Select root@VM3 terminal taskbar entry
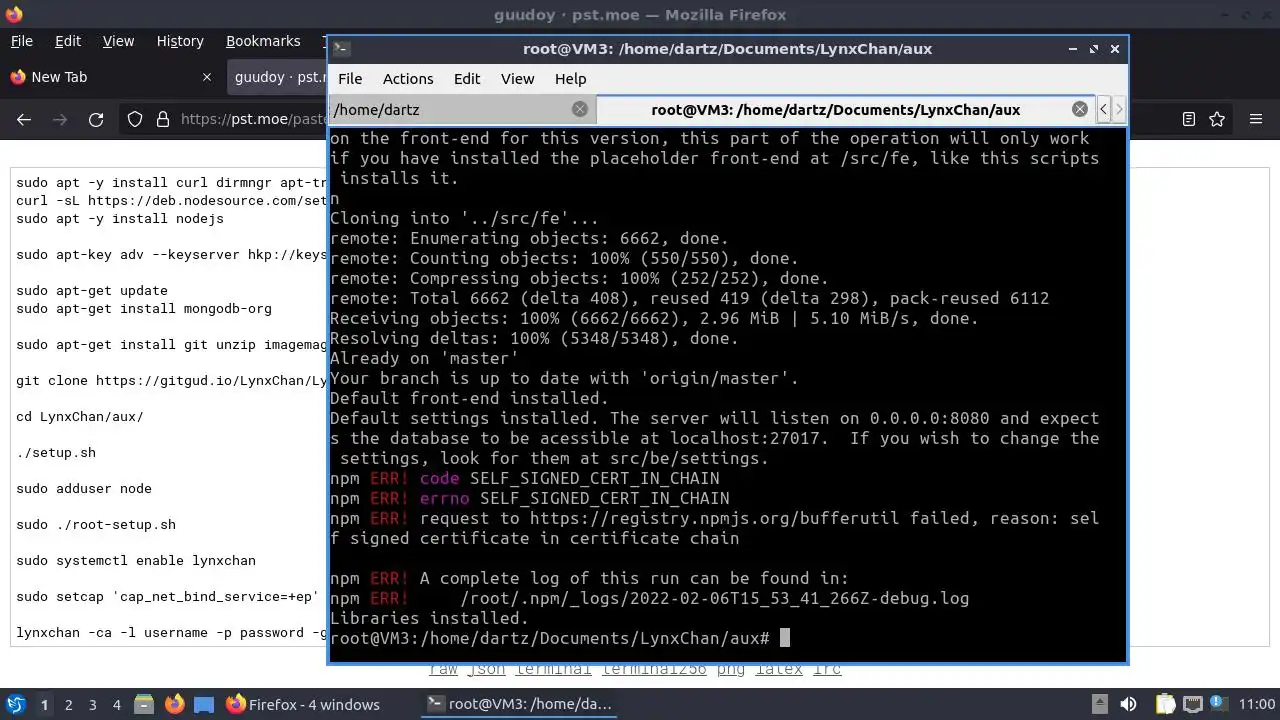This screenshot has width=1280, height=720. coord(518,704)
